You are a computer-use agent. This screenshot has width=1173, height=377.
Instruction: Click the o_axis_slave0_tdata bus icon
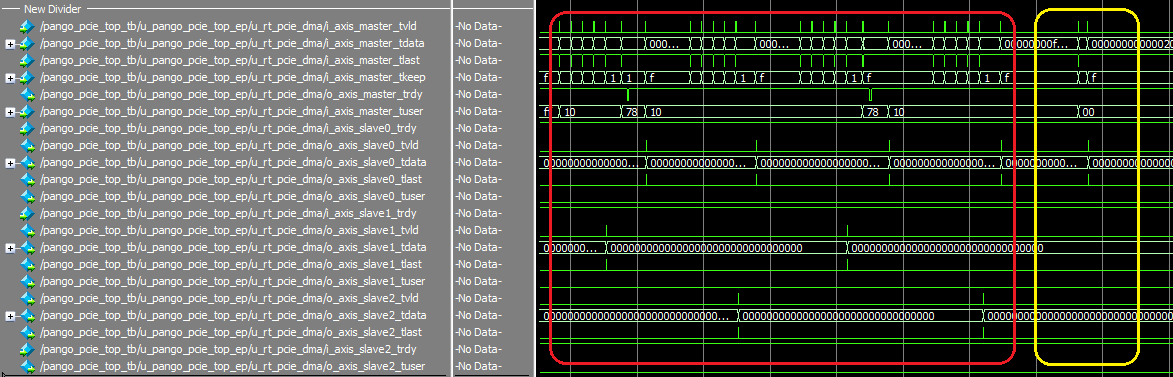click(28, 162)
